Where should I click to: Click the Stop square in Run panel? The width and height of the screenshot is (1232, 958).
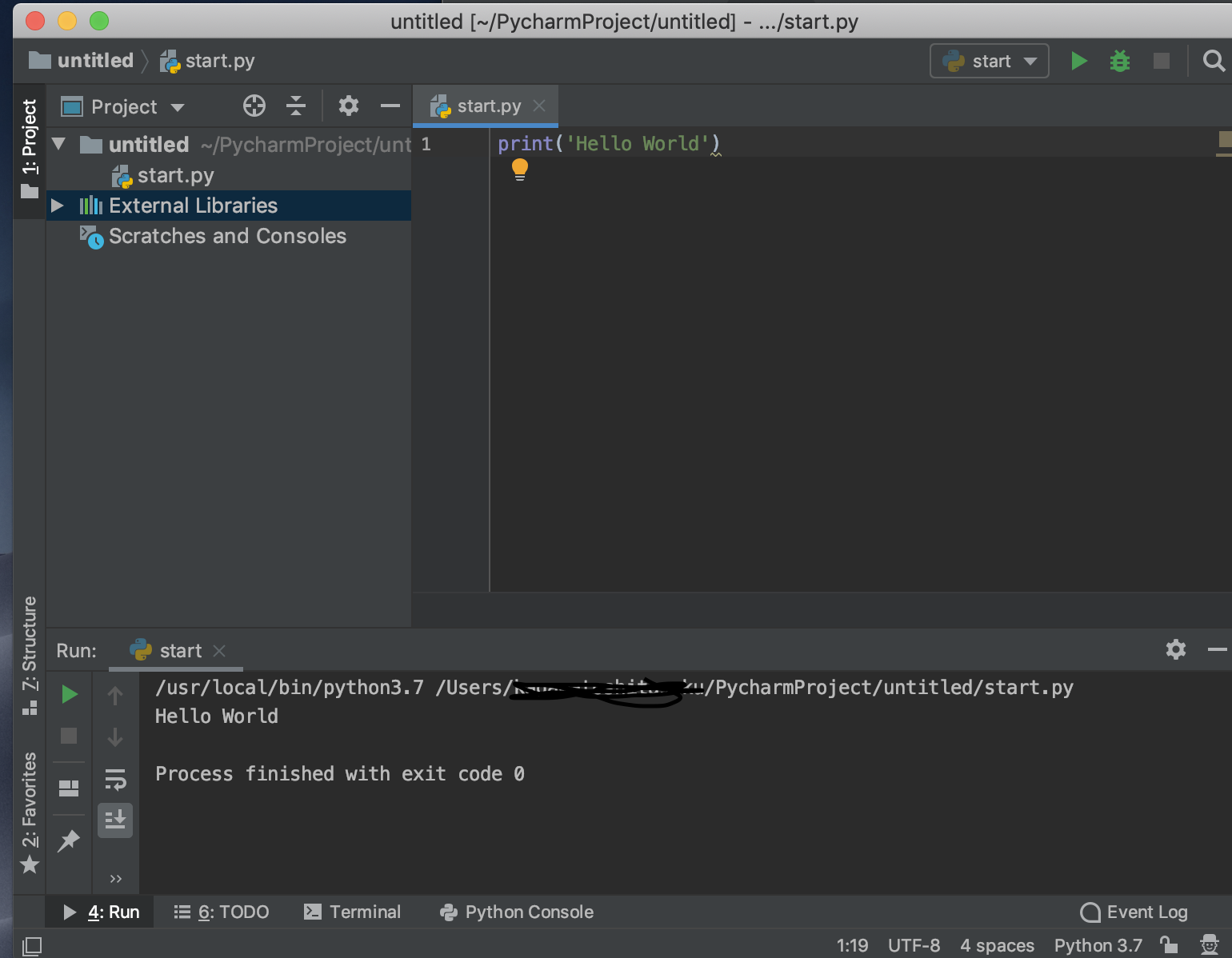70,736
